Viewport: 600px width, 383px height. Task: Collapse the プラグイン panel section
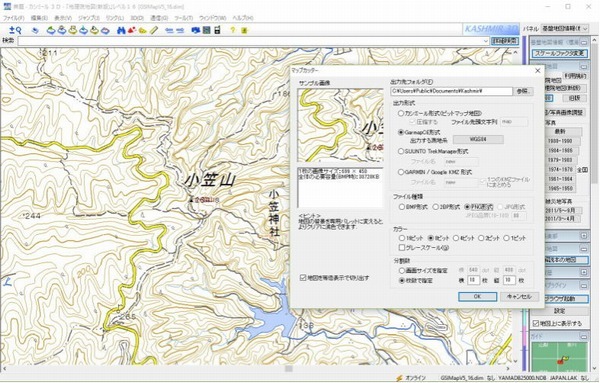[584, 285]
